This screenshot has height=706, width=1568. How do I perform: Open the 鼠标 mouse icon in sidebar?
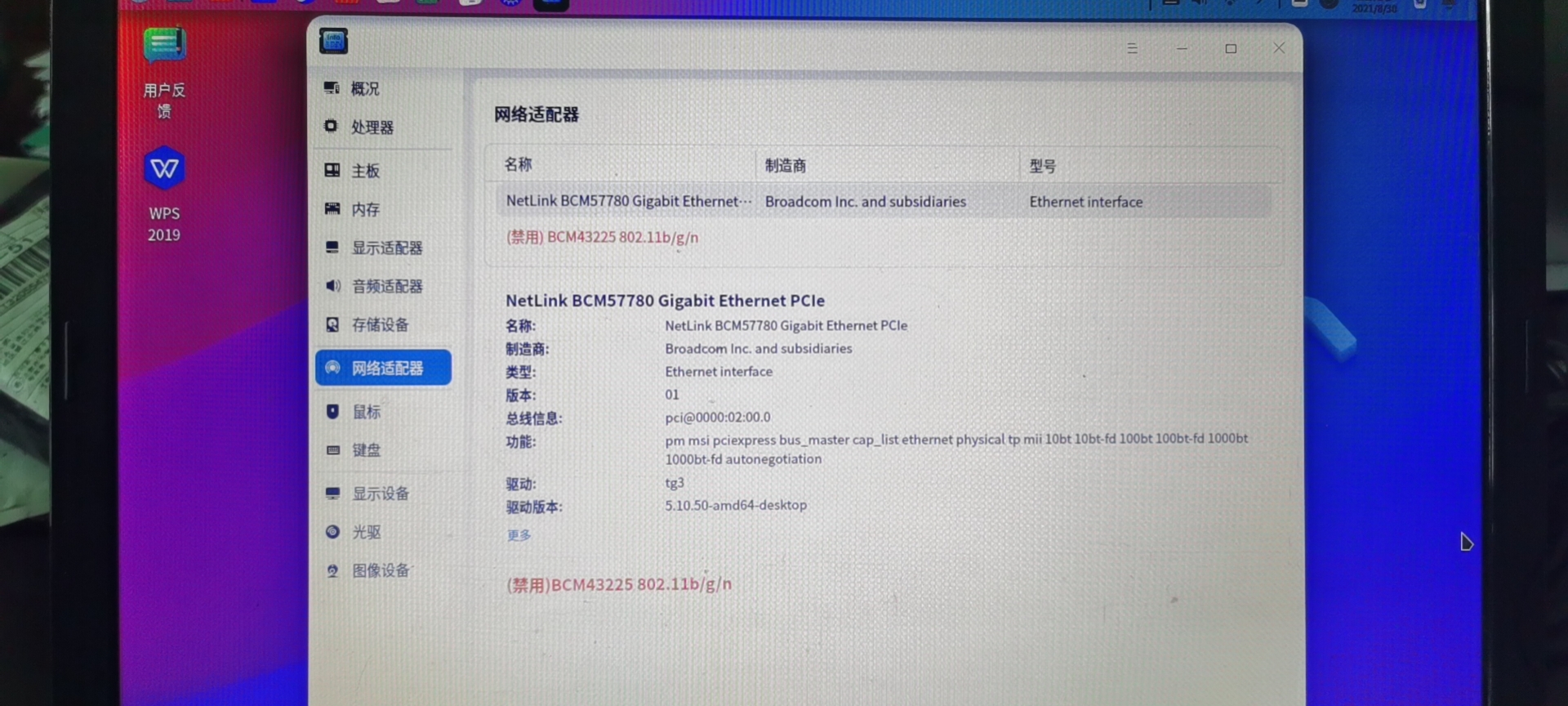pos(332,411)
